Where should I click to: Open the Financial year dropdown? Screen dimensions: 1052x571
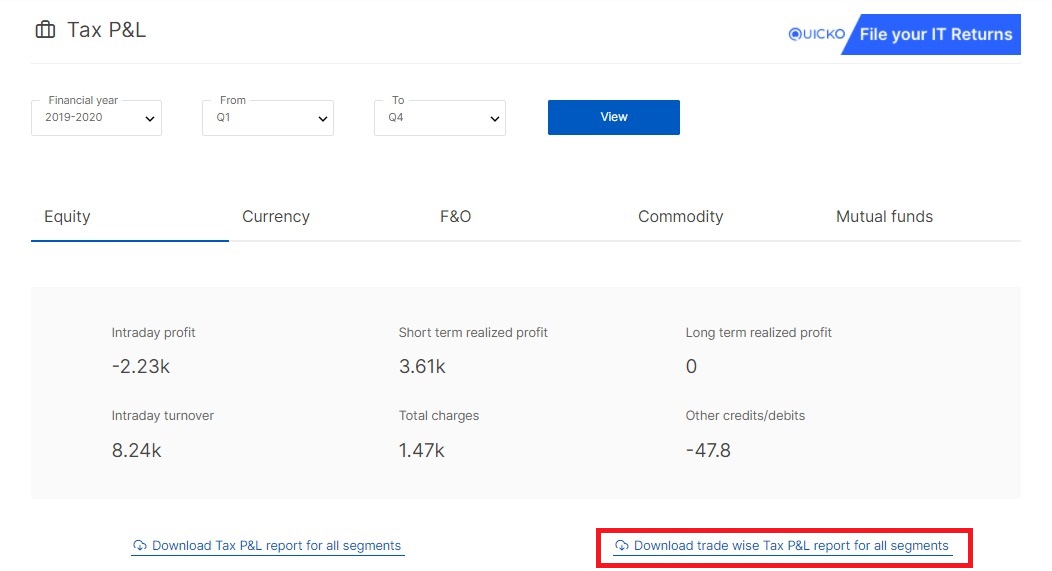97,117
